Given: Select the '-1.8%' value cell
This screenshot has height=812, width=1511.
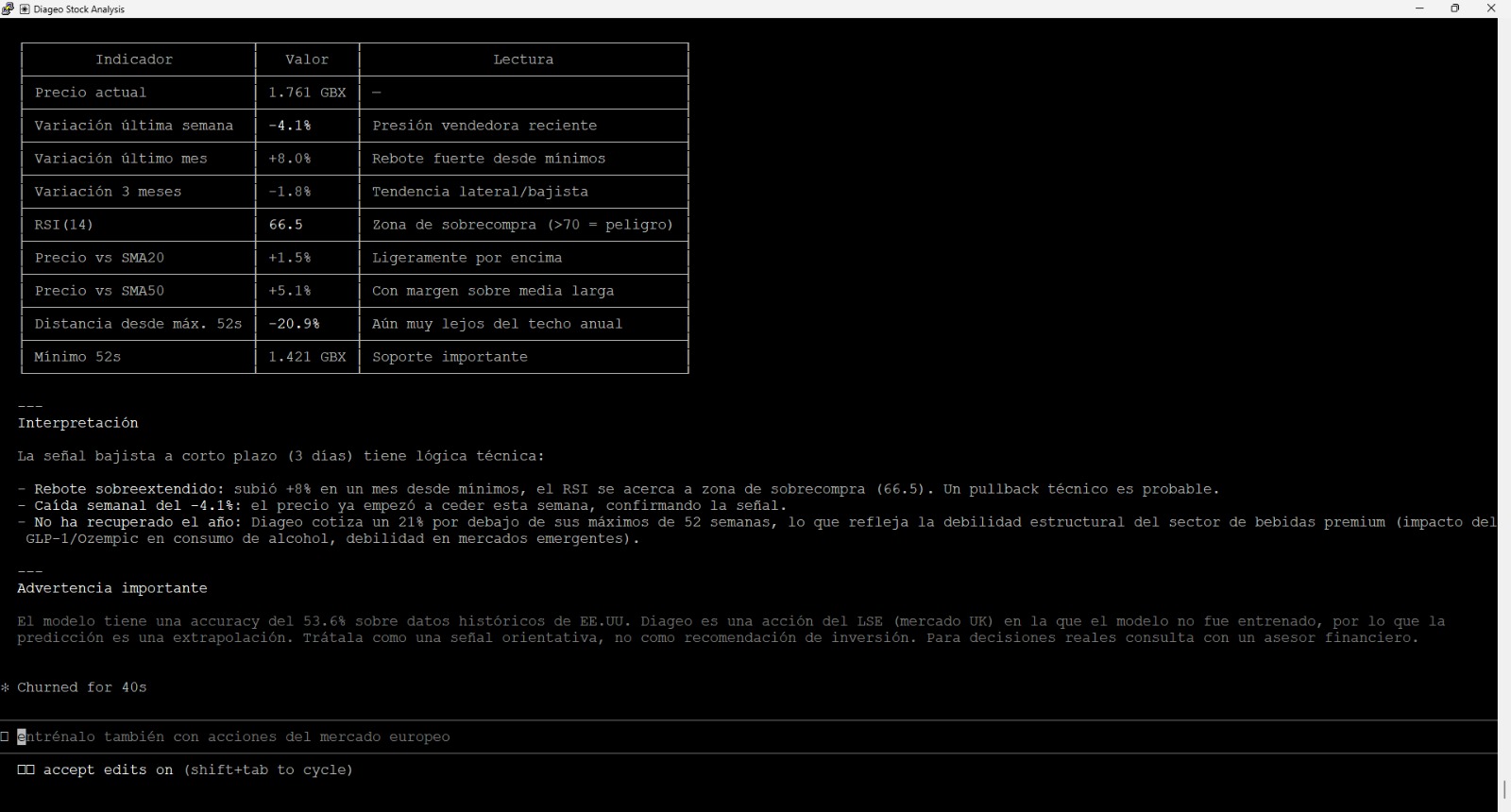Looking at the screenshot, I should coord(290,192).
